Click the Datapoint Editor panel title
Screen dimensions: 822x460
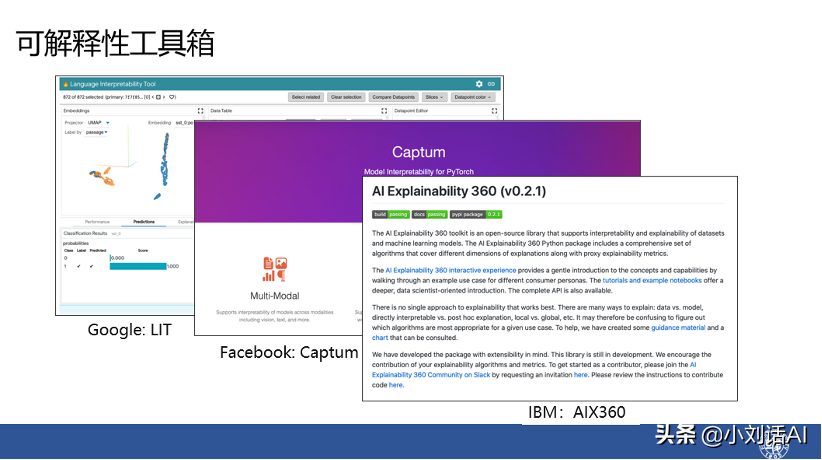point(412,111)
